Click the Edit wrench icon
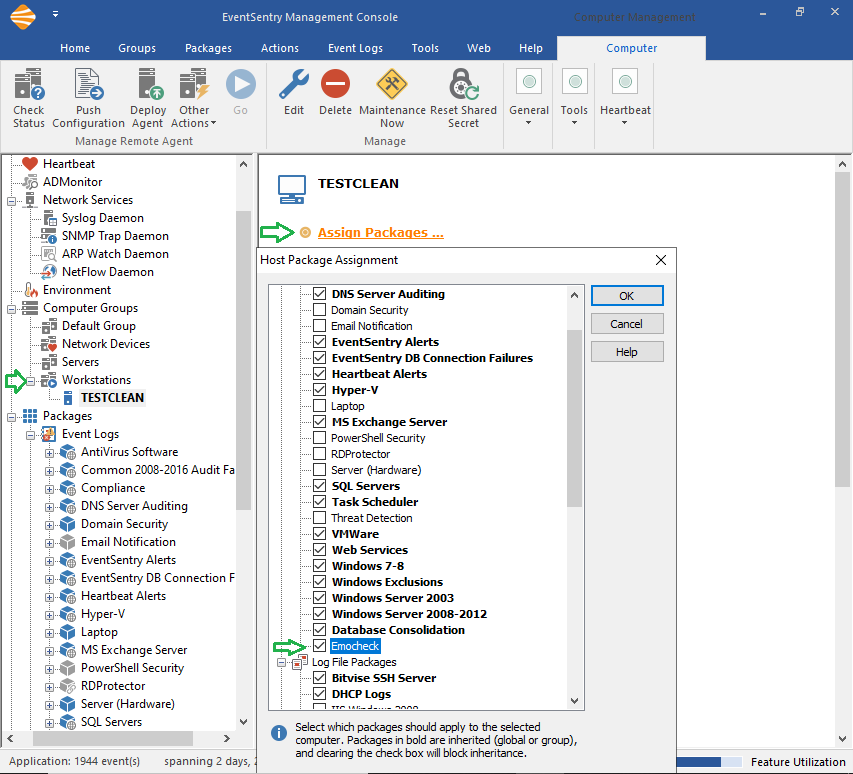 coord(294,84)
